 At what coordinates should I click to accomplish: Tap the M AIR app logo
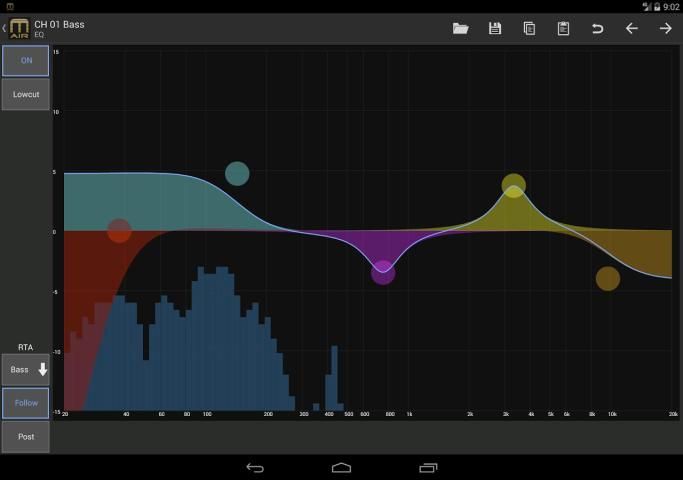tap(19, 28)
